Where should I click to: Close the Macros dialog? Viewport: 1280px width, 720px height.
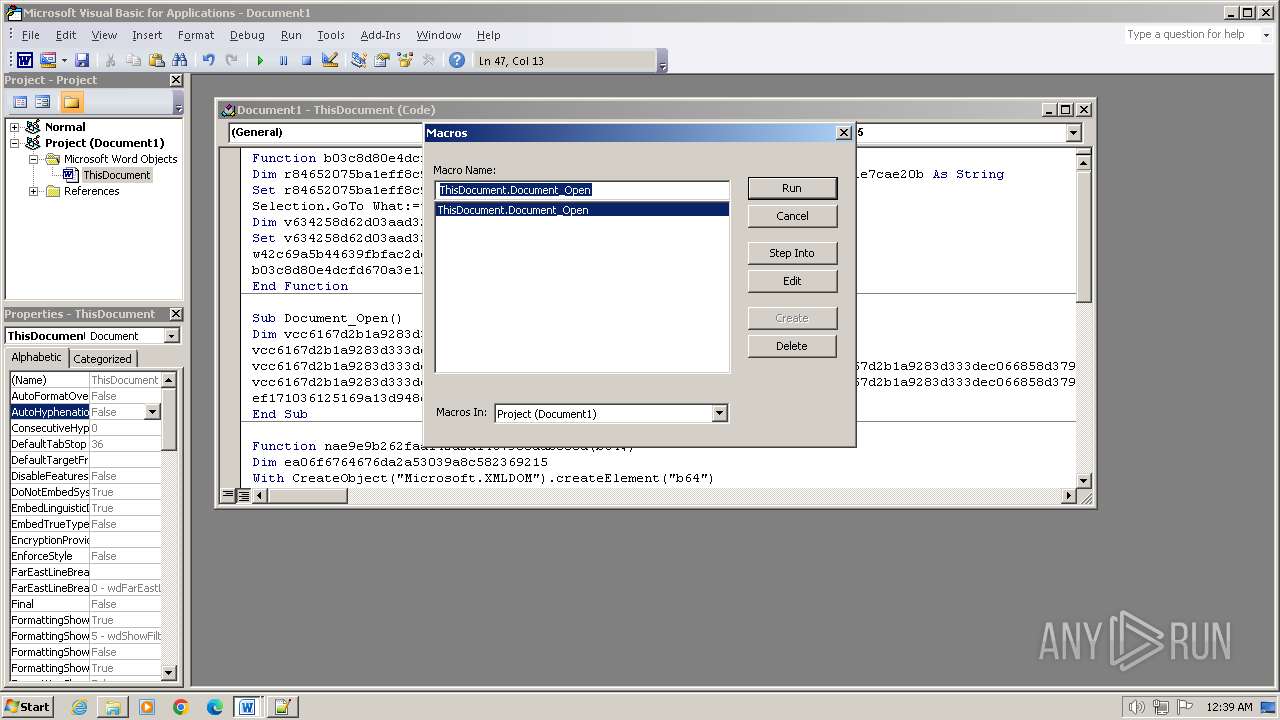click(843, 133)
